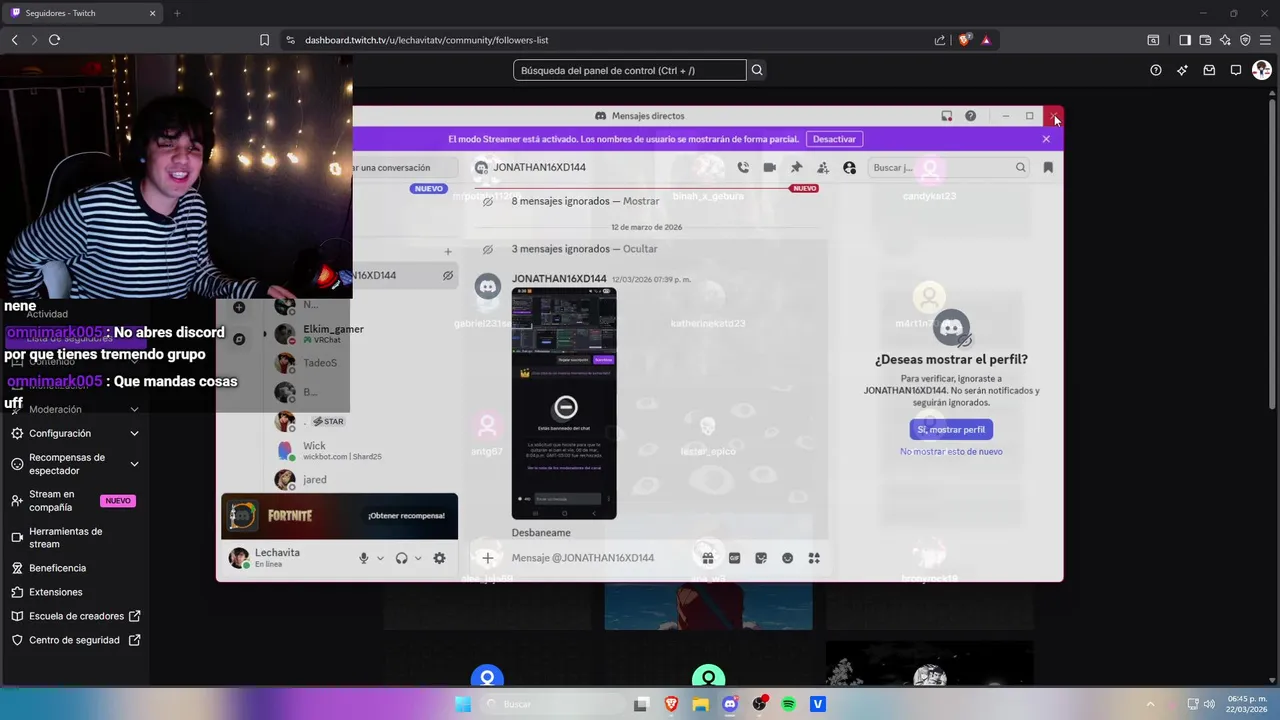Open pinned messages in Discord
1280x720 pixels.
coord(796,168)
